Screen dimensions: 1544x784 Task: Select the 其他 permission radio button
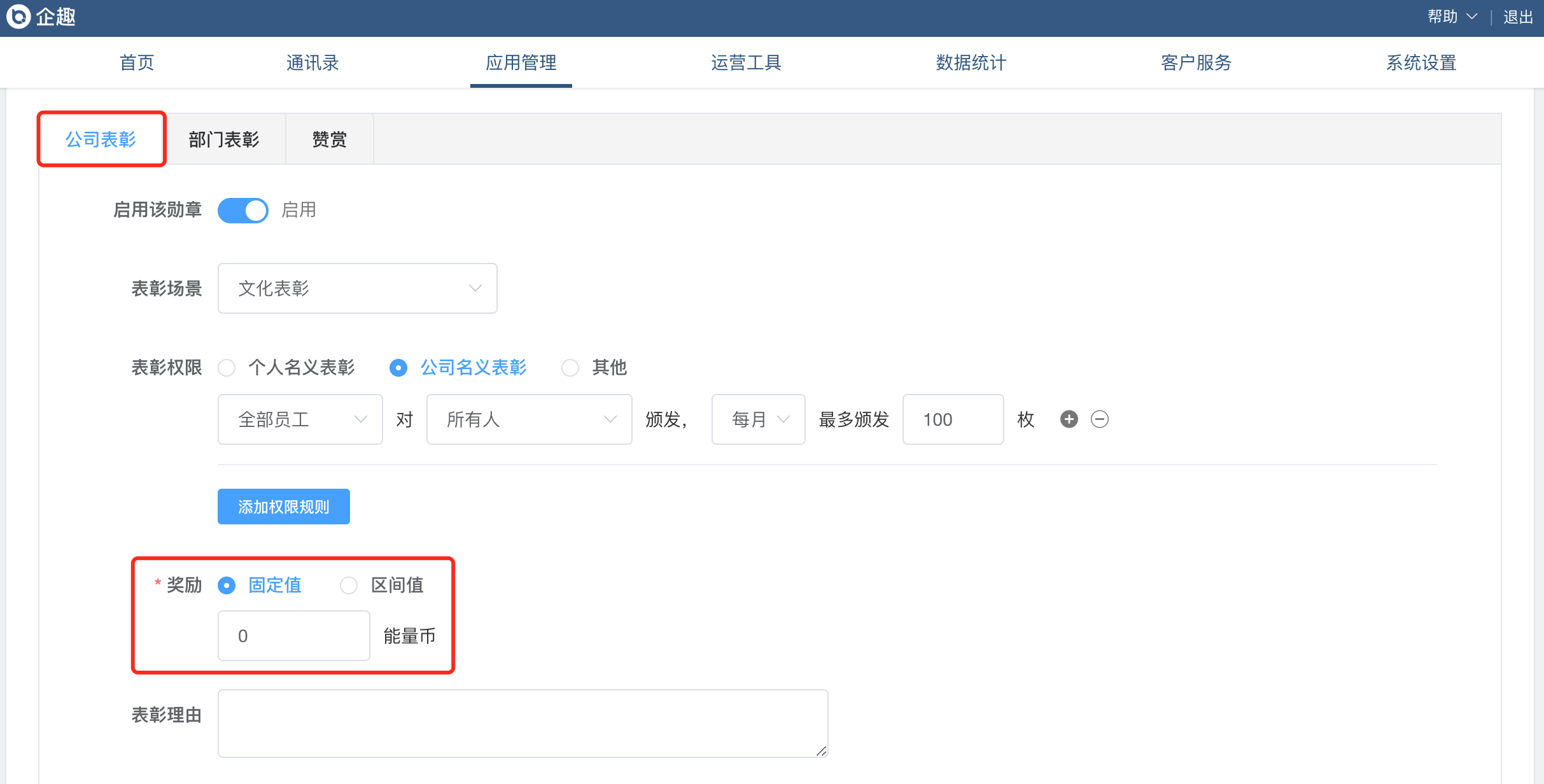pos(570,368)
